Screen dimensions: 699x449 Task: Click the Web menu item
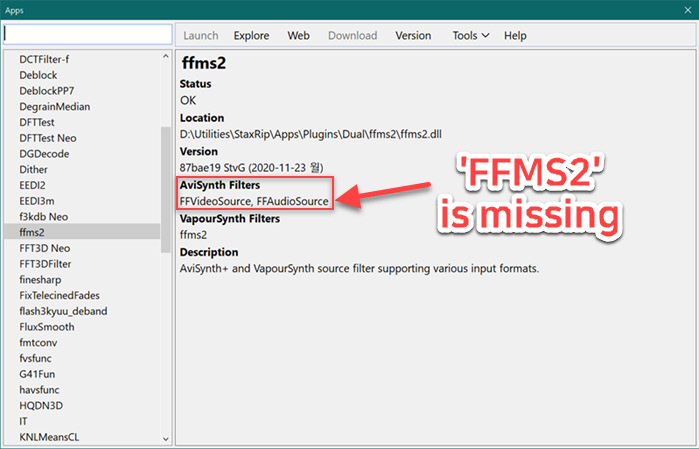(x=298, y=36)
